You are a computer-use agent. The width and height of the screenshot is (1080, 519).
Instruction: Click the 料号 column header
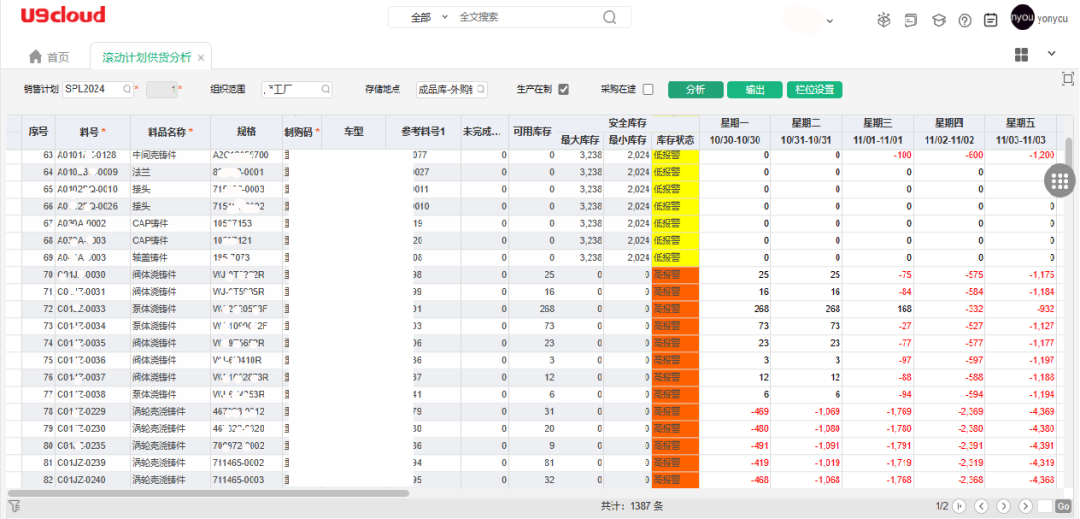pos(93,131)
